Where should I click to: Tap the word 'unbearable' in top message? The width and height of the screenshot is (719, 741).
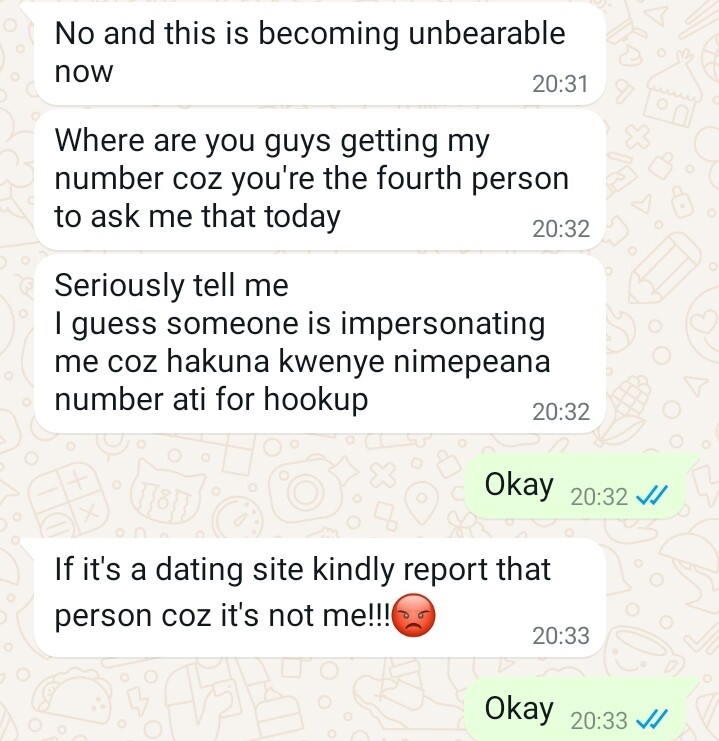[x=486, y=33]
